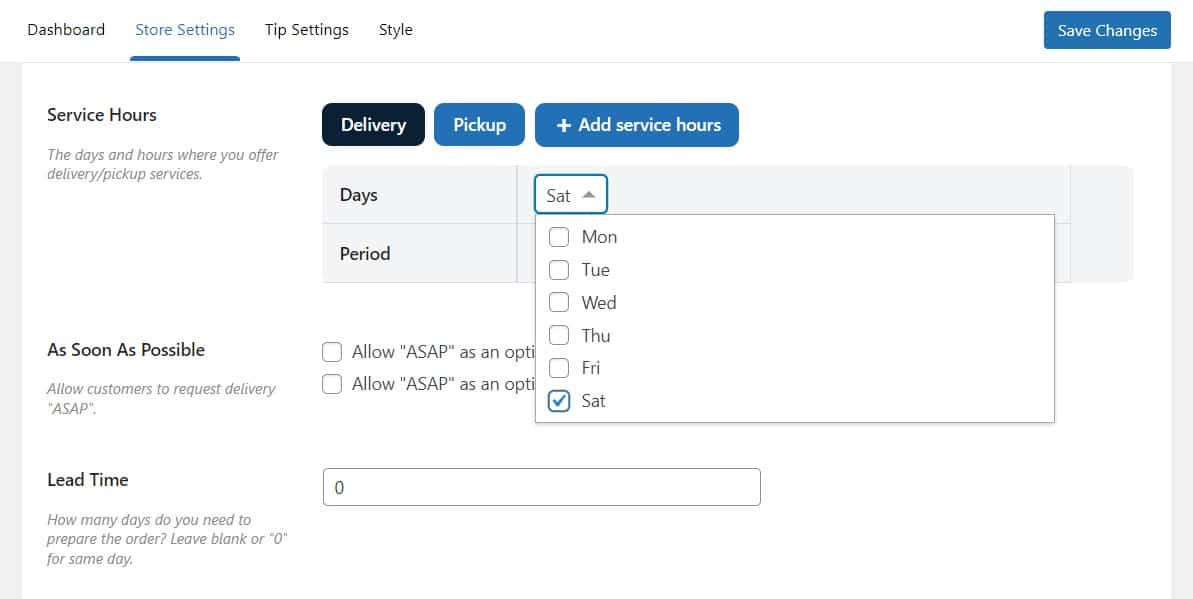The height and width of the screenshot is (599, 1193).
Task: Select the Delivery service button
Action: pos(373,125)
